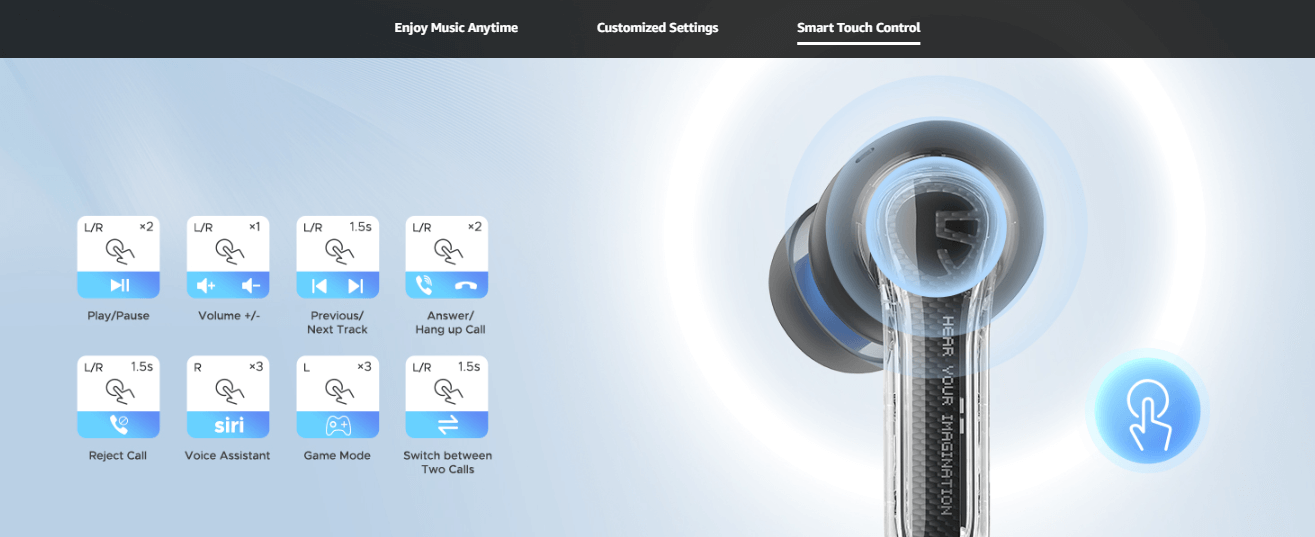Viewport: 1315px width, 537px height.
Task: Click the Play/Pause control icon
Action: 118,257
